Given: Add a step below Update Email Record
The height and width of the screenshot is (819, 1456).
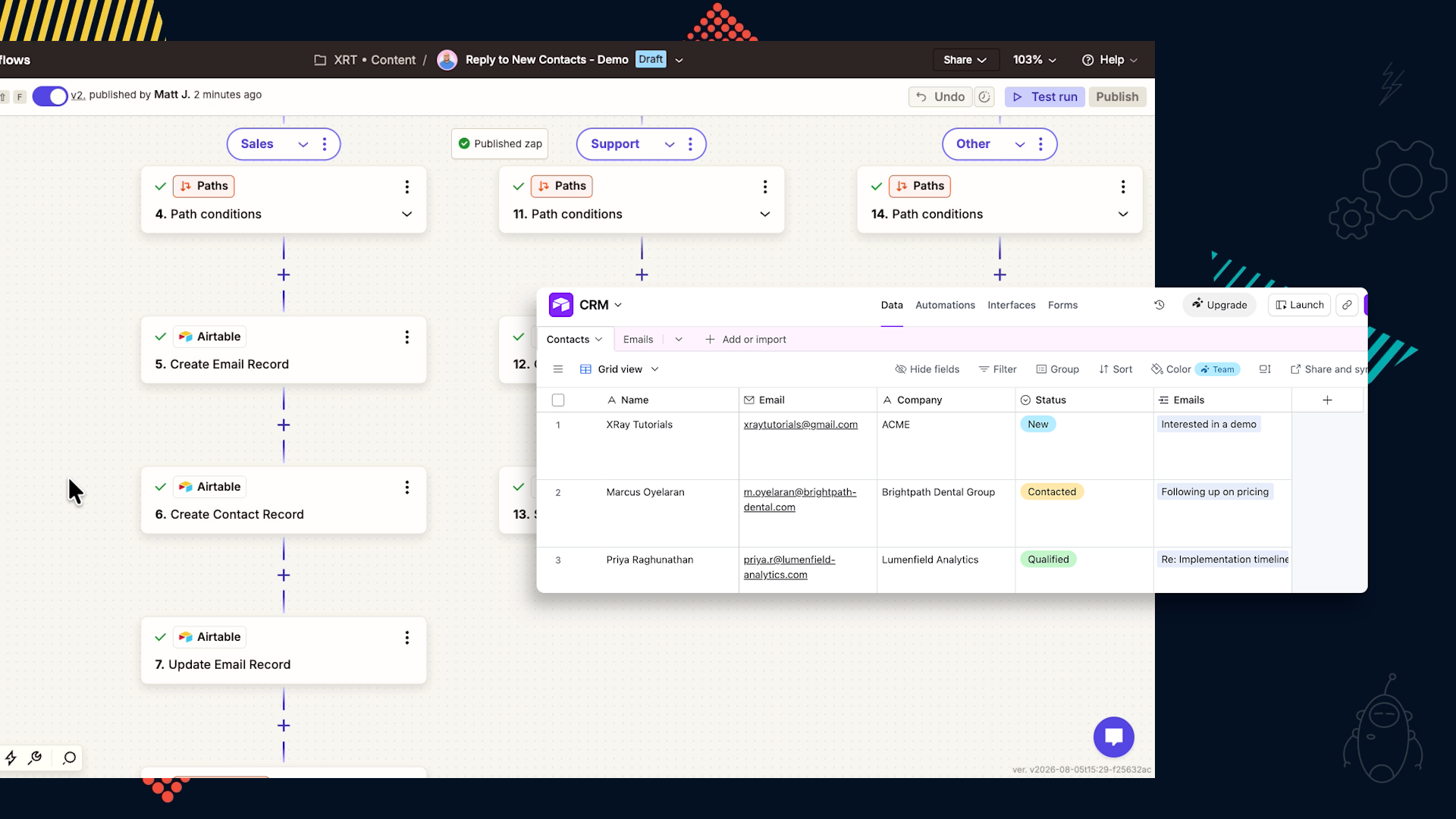Looking at the screenshot, I should tap(284, 726).
